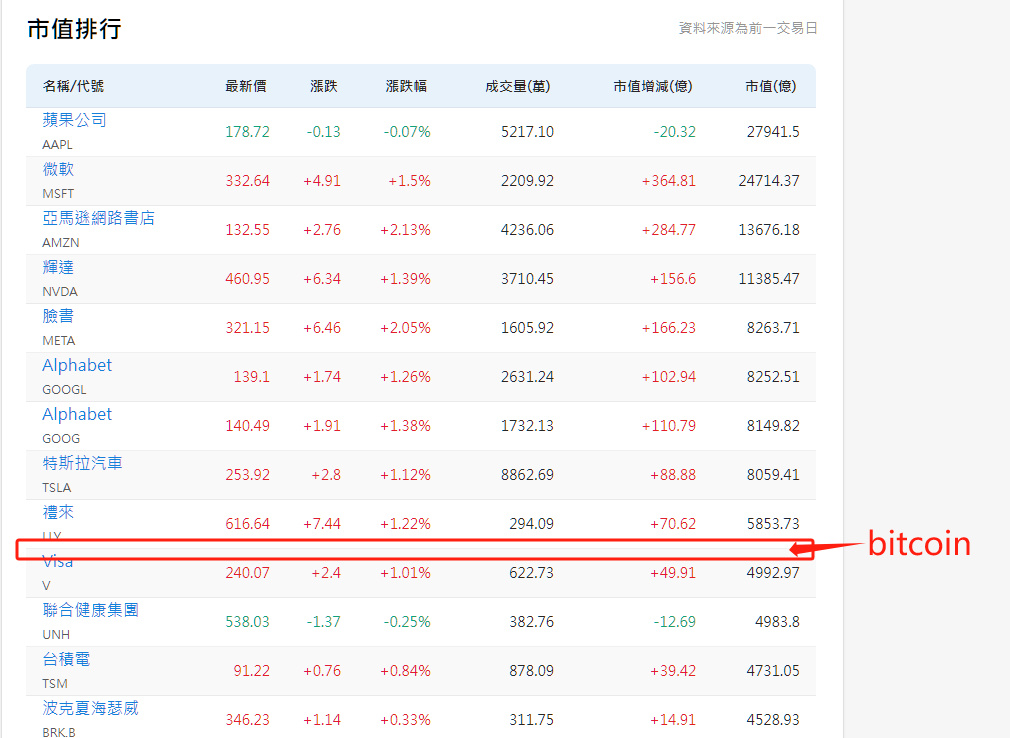Viewport: 1010px width, 738px height.
Task: Select the UNH ticker text
Action: pos(56,634)
